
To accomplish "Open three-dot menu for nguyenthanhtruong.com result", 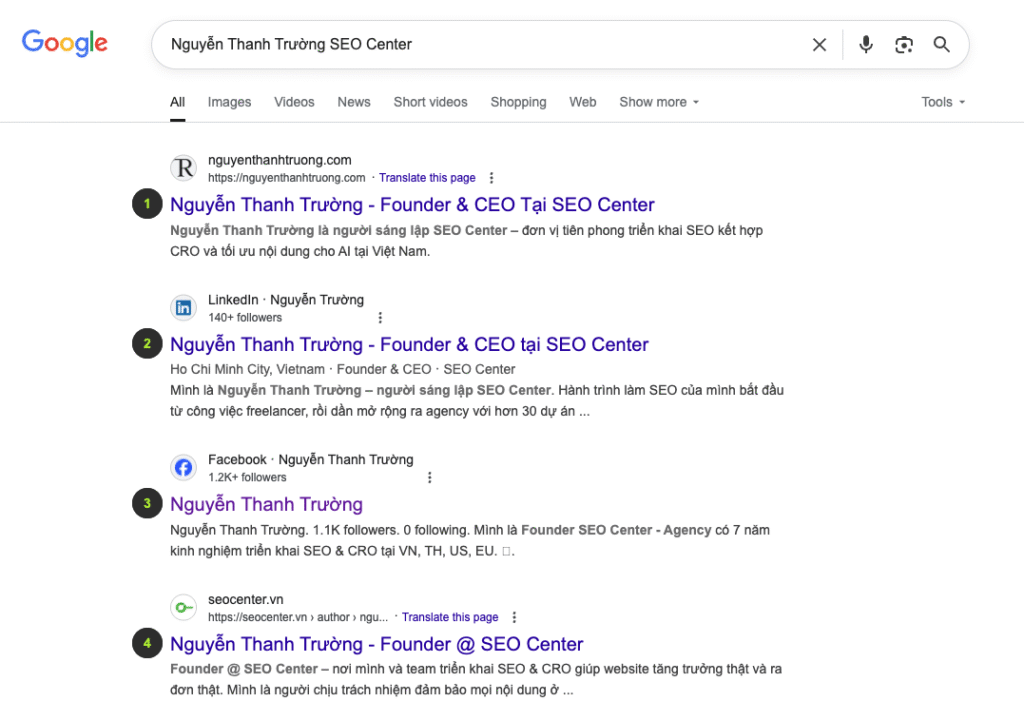I will click(491, 178).
